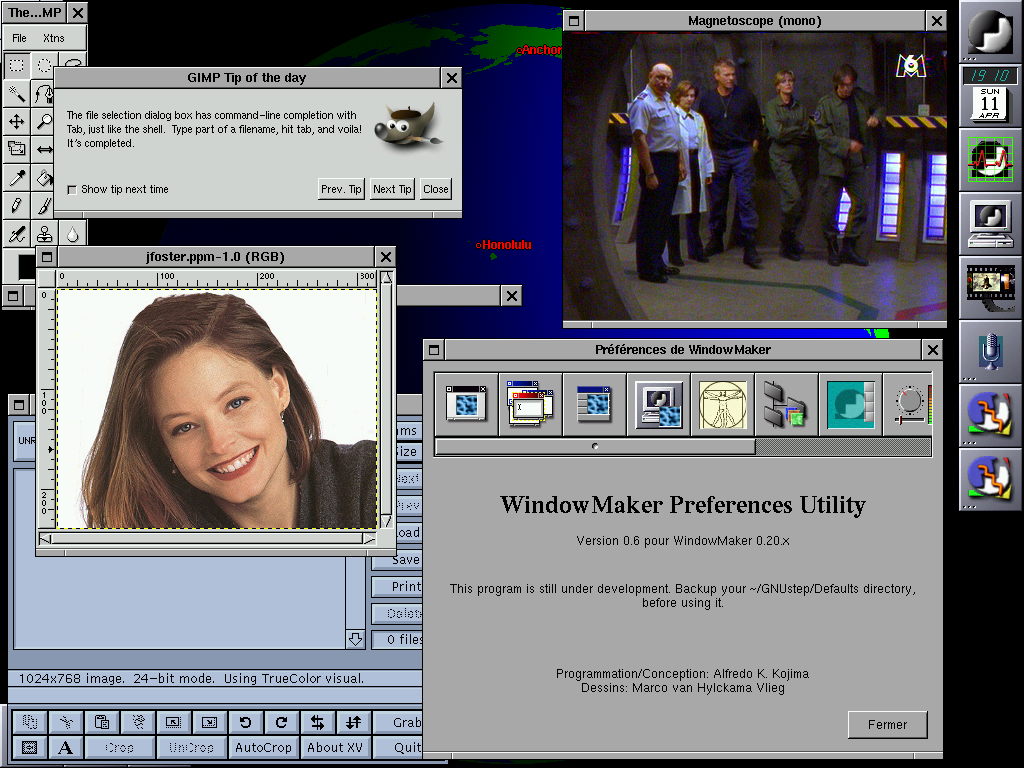Viewport: 1024px width, 768px height.
Task: Open the Vitruvian man preferences section
Action: [x=723, y=404]
